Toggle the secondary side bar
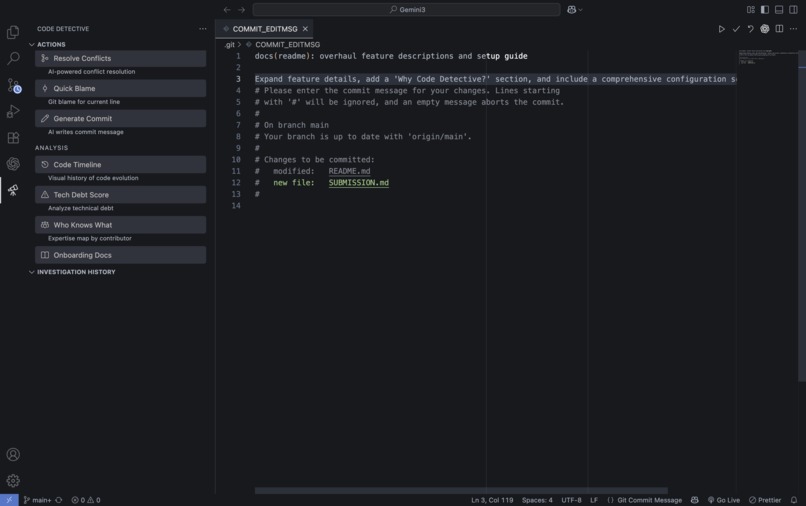806x506 pixels. [x=794, y=9]
